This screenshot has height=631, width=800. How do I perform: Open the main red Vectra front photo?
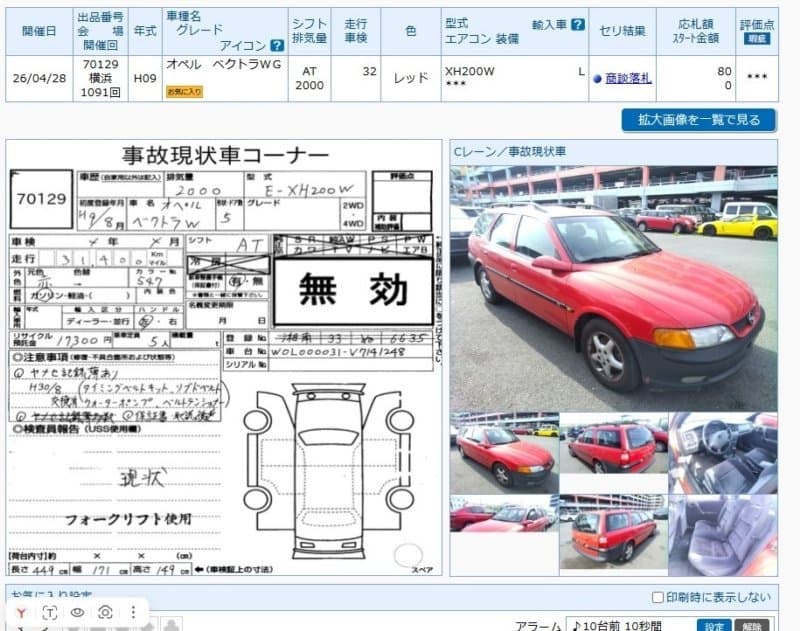(x=614, y=288)
